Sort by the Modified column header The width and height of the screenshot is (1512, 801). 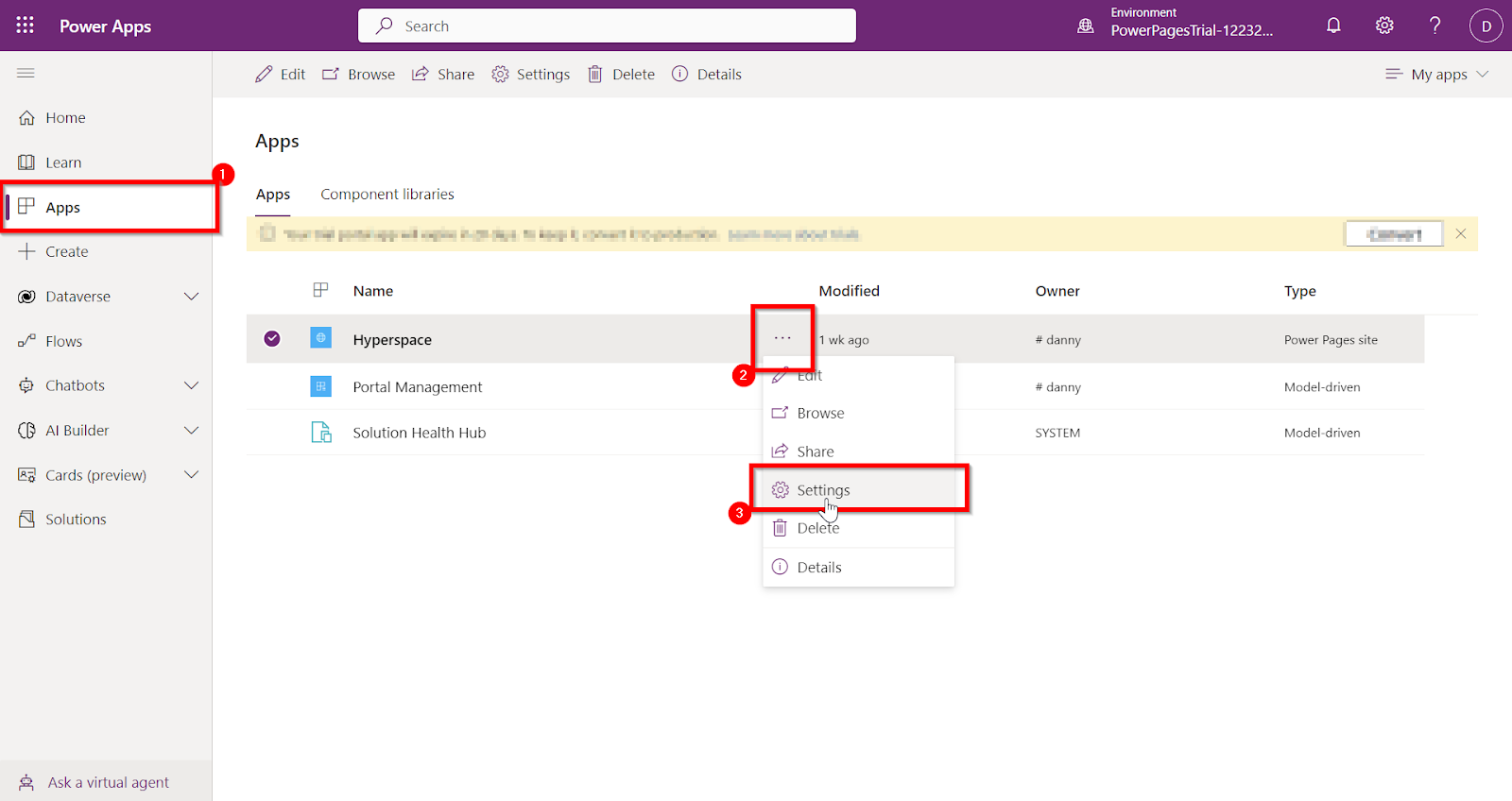[x=849, y=291]
